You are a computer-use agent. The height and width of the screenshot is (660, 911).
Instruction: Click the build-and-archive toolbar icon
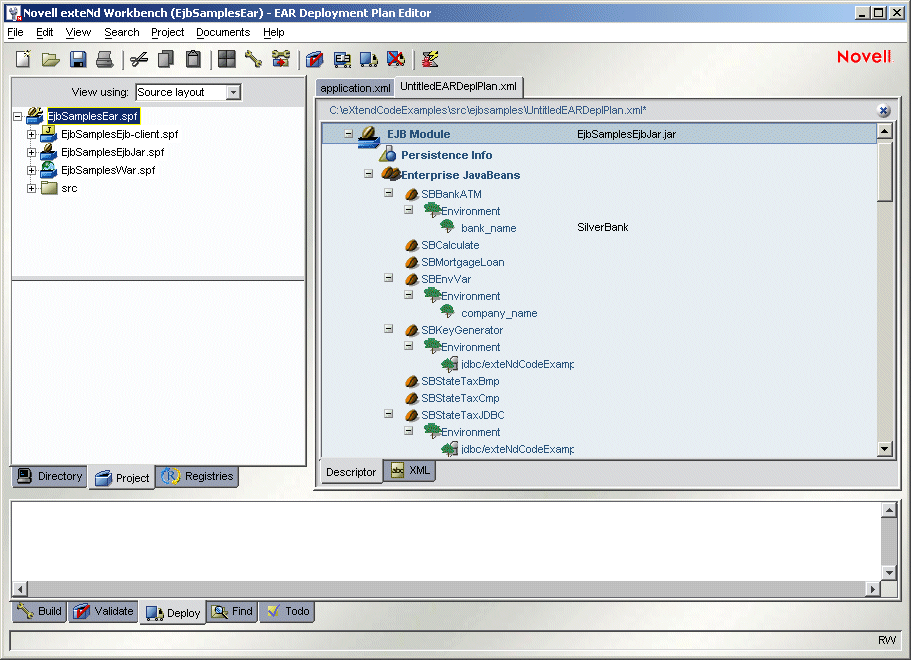coord(281,59)
